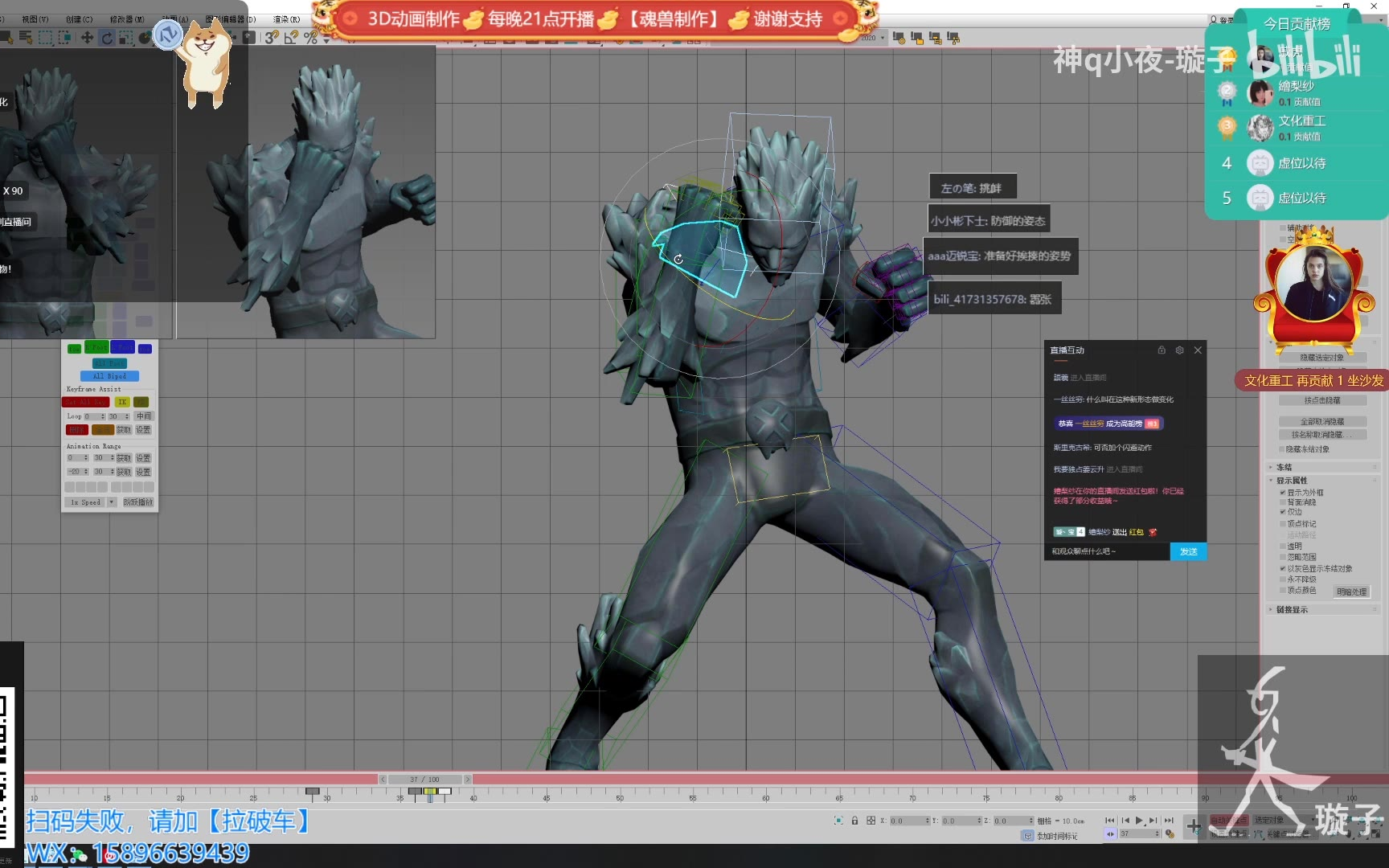Toggle the Percent Snap tool
This screenshot has height=868, width=1389.
310,38
